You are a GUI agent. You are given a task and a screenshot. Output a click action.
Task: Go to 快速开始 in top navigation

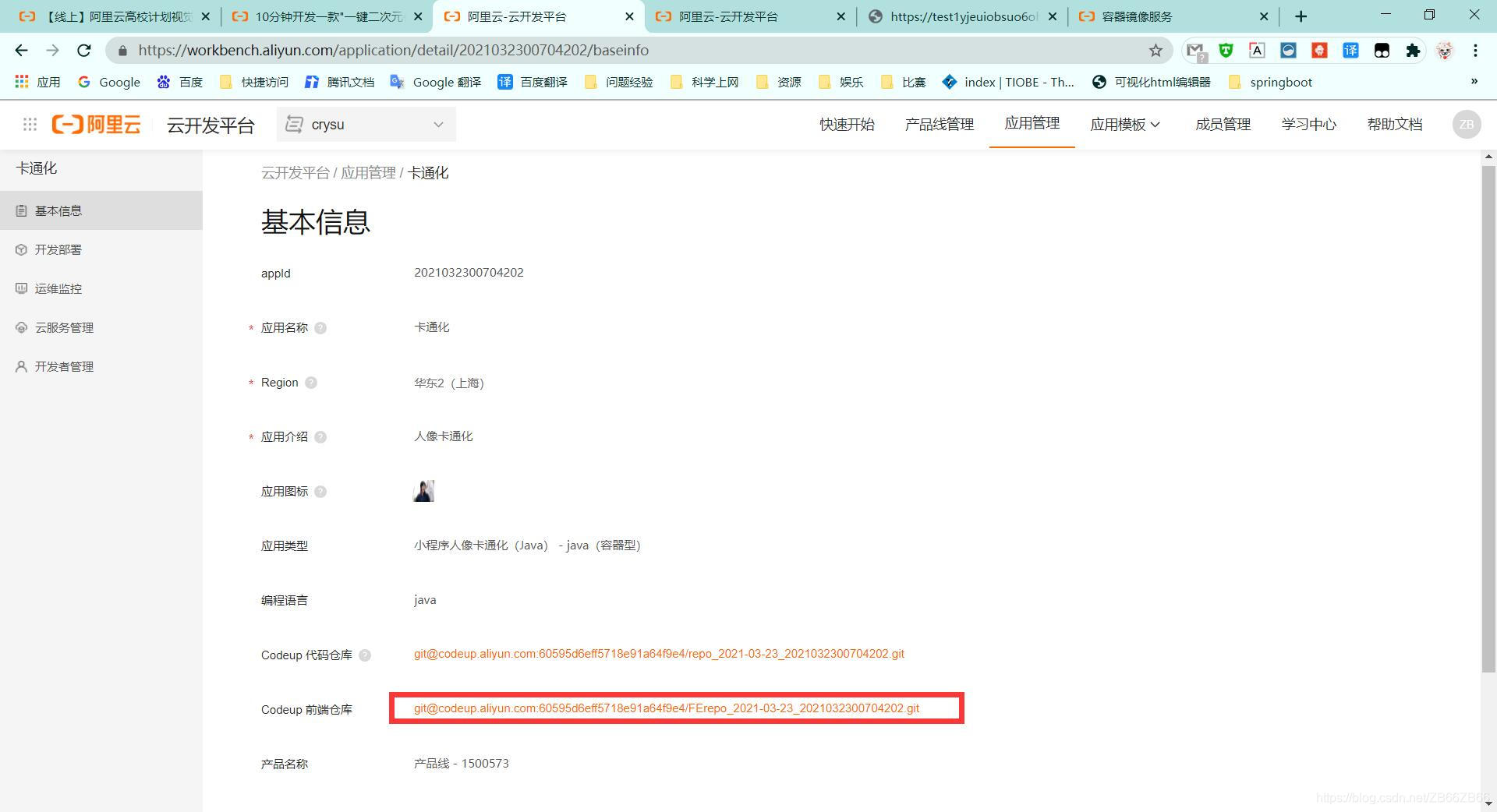tap(847, 125)
